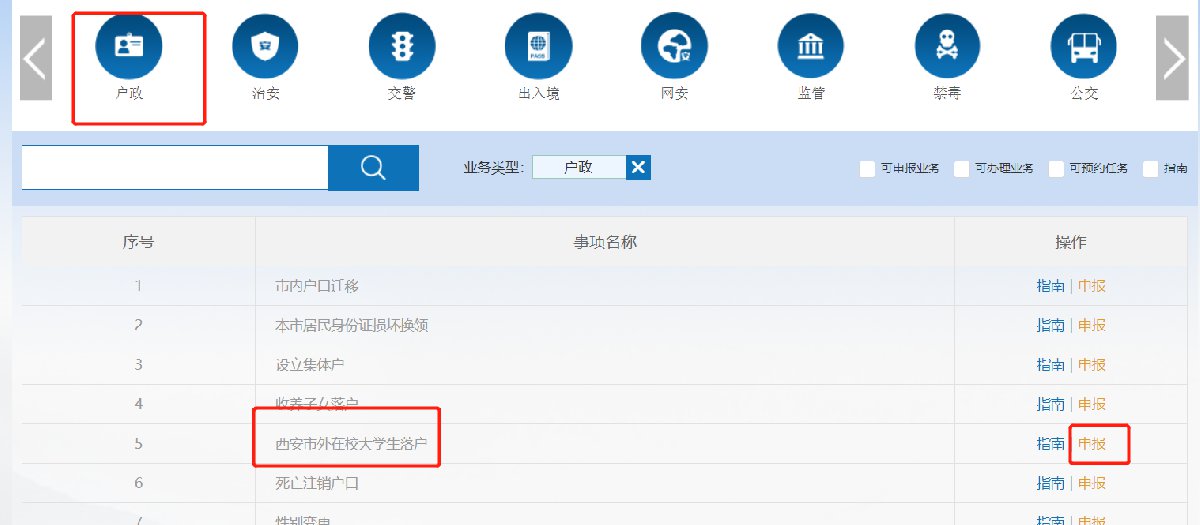Click the 业务类型 label

point(493,168)
